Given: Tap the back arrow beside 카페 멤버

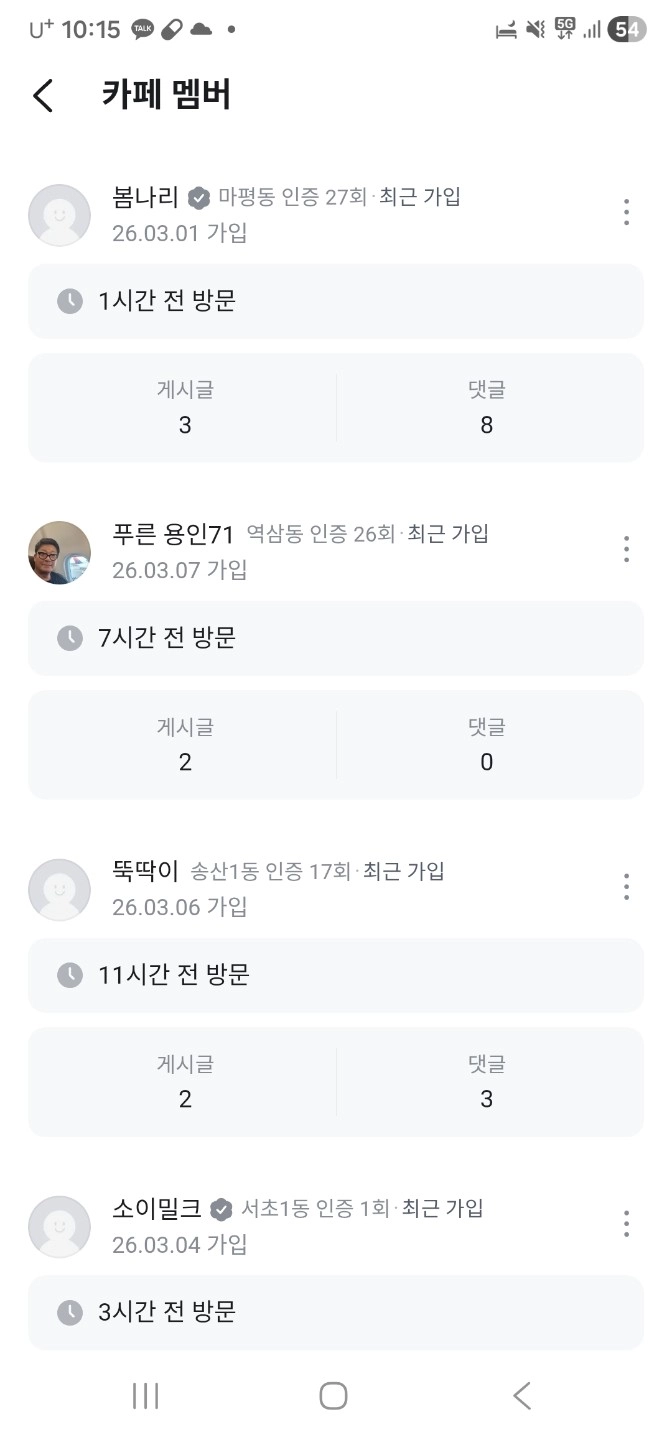Looking at the screenshot, I should click(43, 96).
